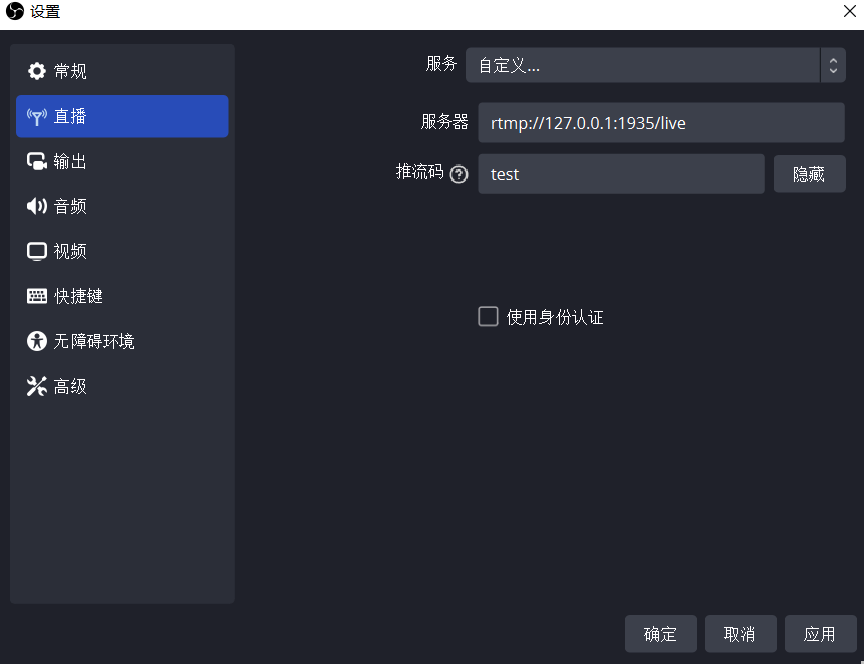Click the 隐藏 button to hide the stream key
The image size is (864, 664).
[809, 174]
